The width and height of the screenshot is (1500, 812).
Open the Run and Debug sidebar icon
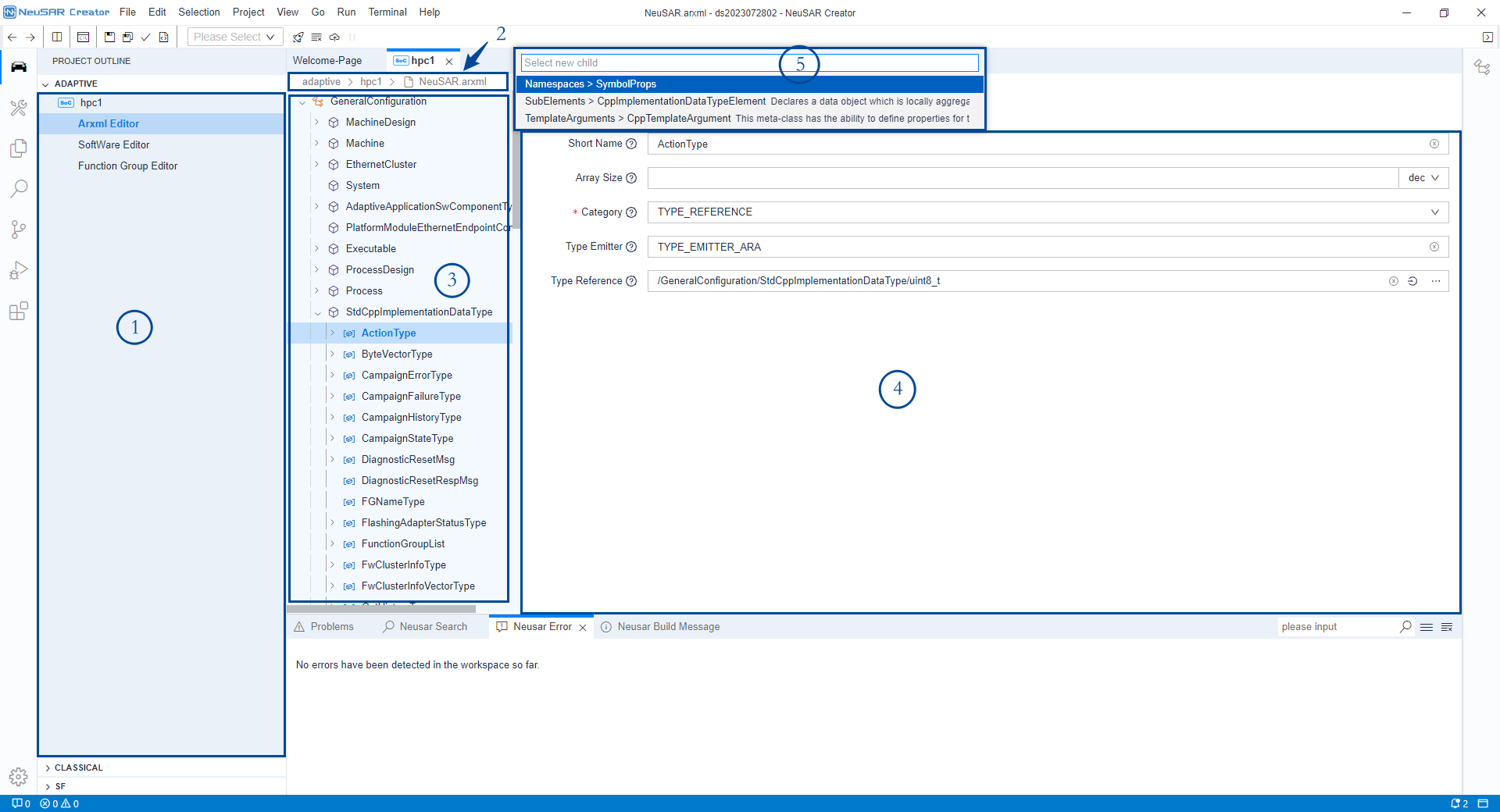click(x=19, y=270)
